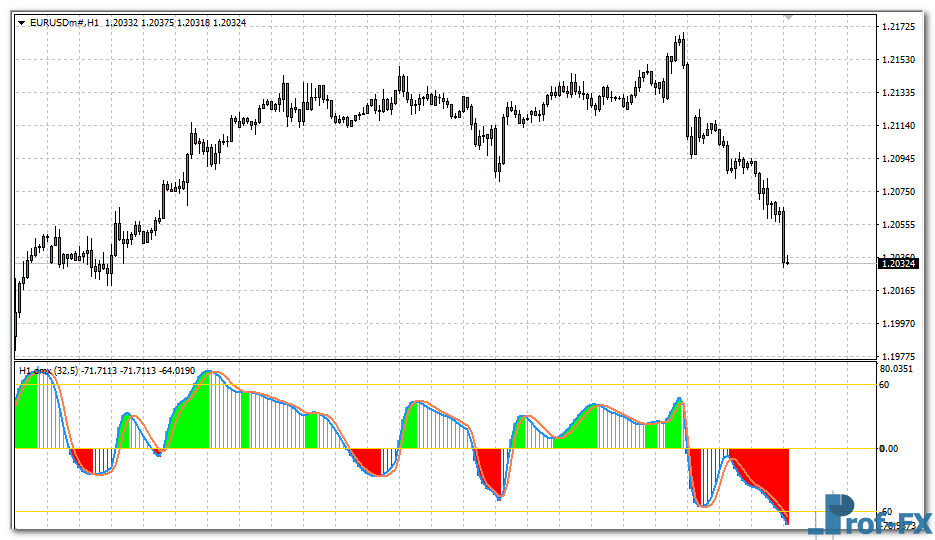Click the yellow 60 level line in indicator
Viewport: 935px width, 540px height.
(x=500, y=384)
